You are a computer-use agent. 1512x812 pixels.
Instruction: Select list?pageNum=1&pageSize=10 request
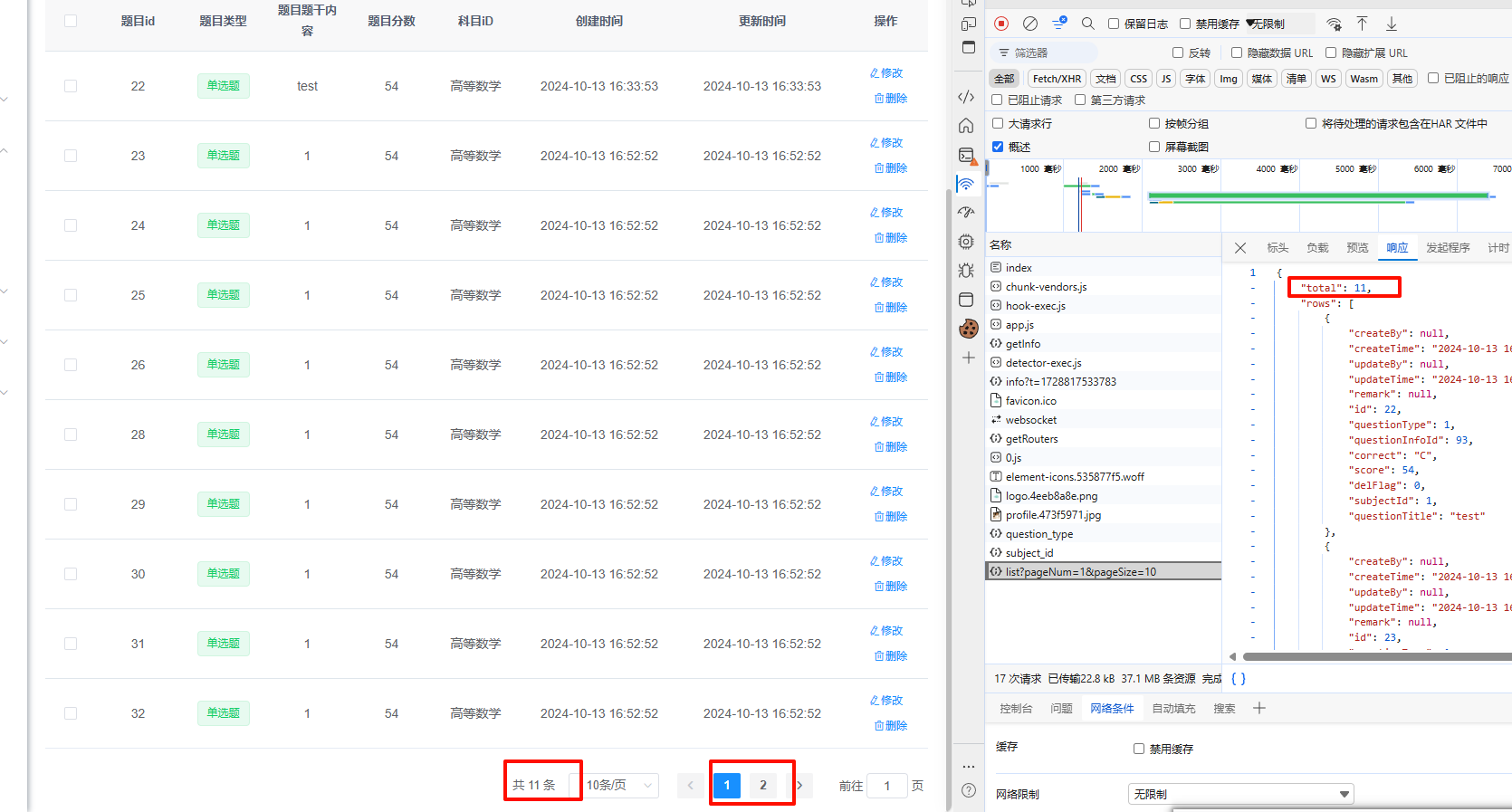(1103, 572)
